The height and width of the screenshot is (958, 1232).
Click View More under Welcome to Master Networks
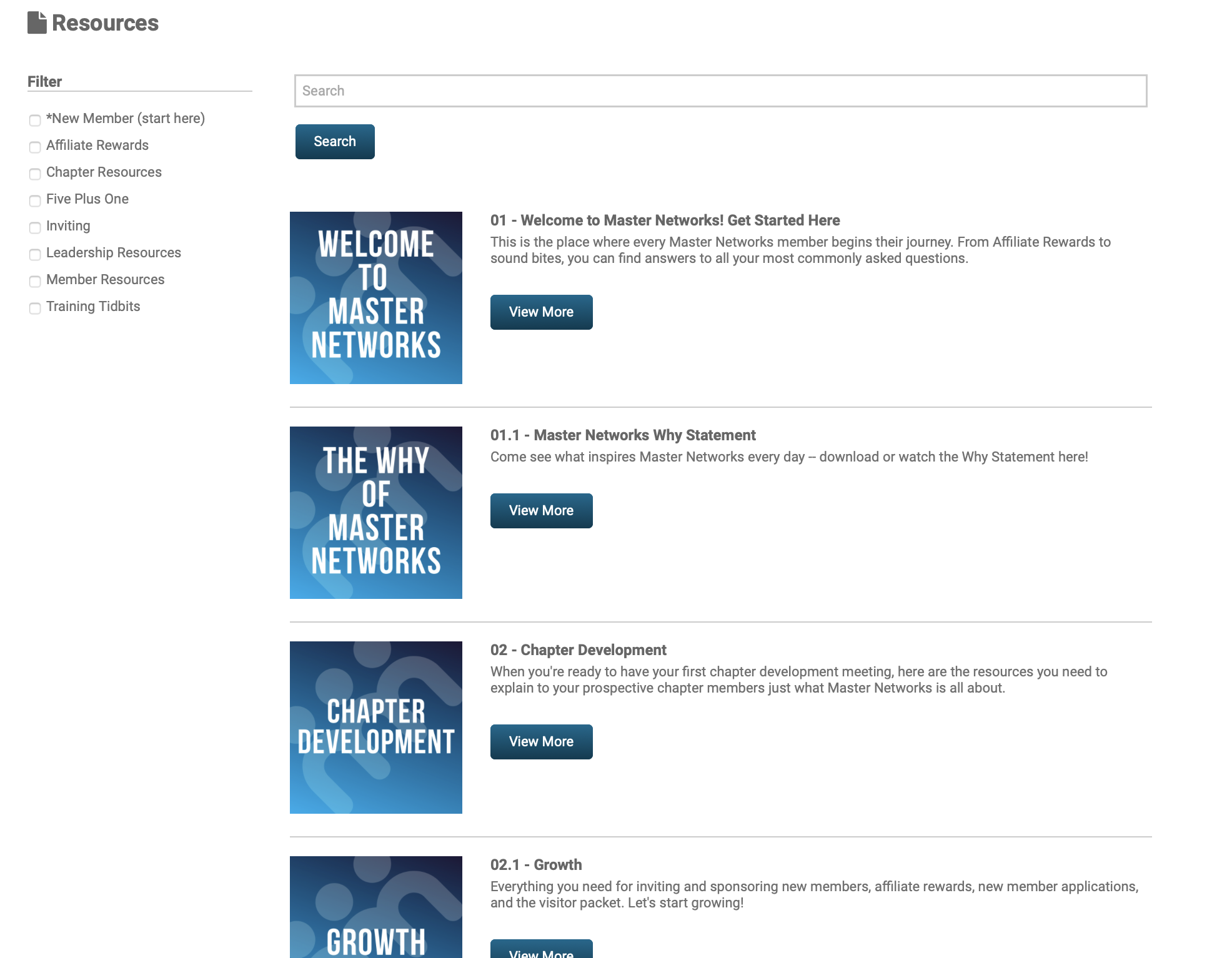541,312
